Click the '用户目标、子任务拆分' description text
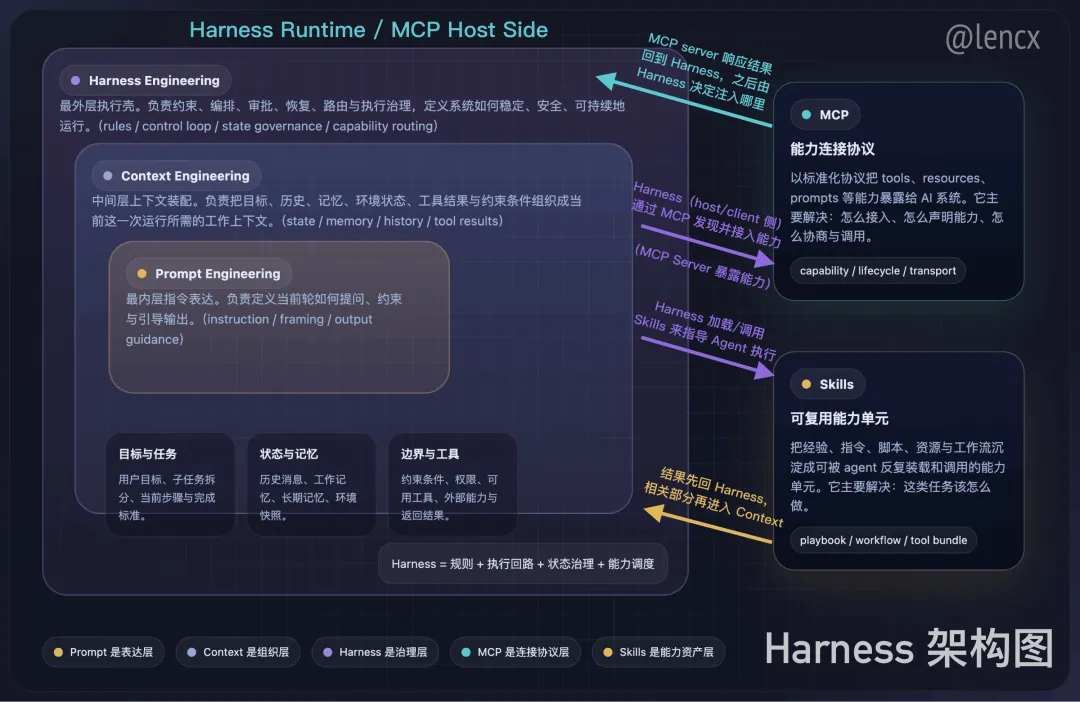The image size is (1080, 702). tap(167, 497)
